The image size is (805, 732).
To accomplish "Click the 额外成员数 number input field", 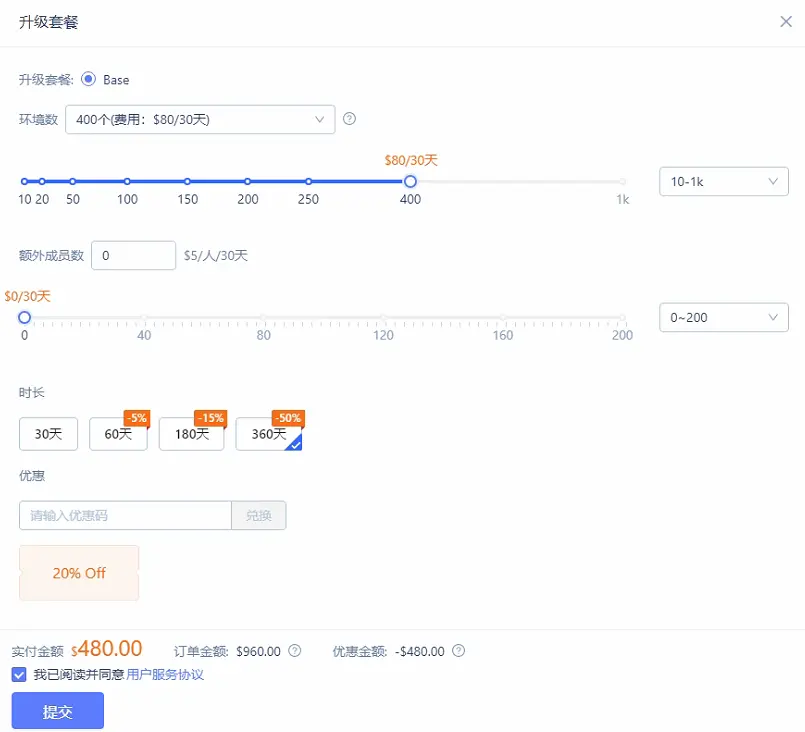I will (x=133, y=255).
